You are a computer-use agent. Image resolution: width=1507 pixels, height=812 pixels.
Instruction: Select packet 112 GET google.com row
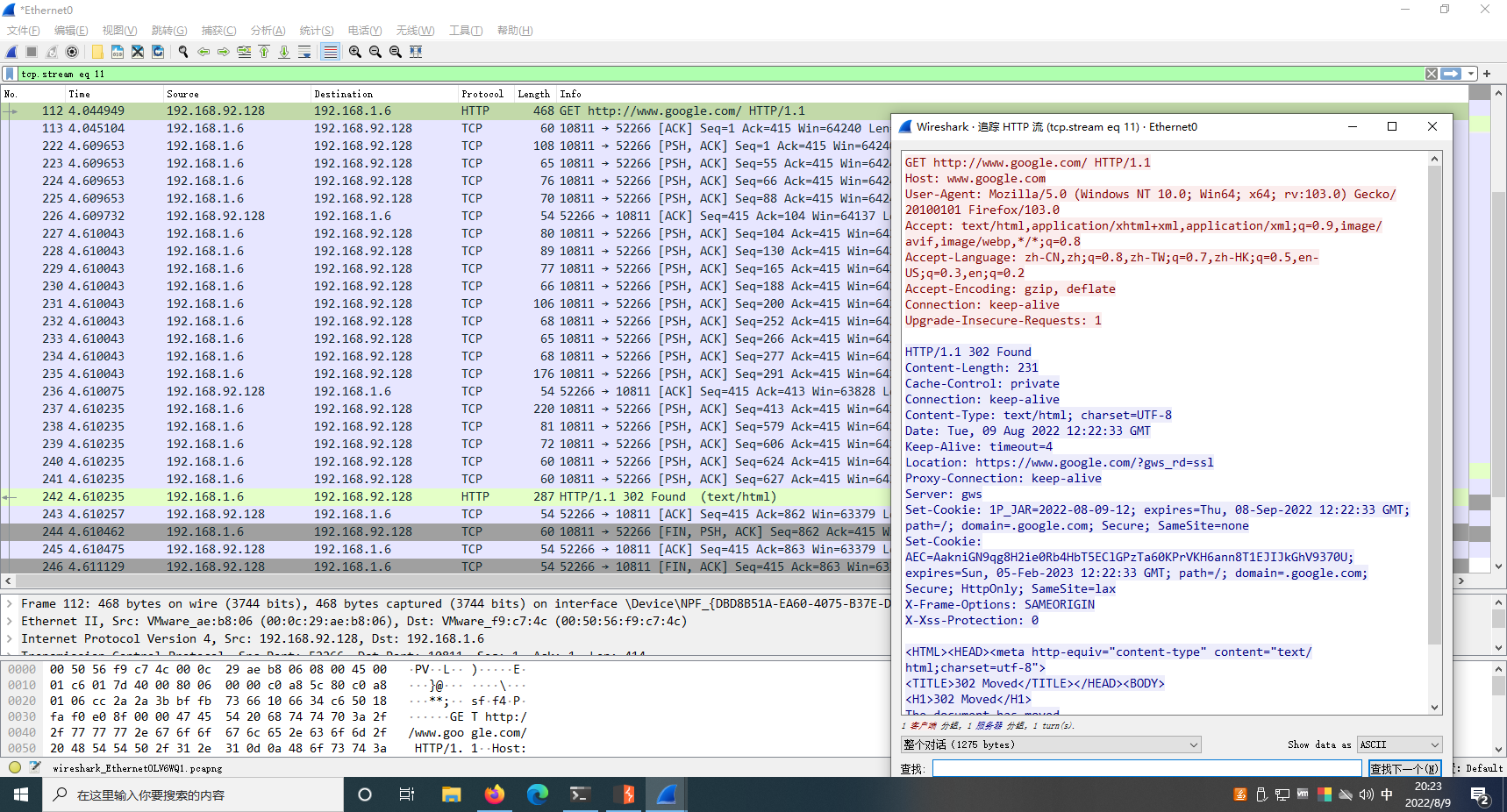pyautogui.click(x=446, y=110)
